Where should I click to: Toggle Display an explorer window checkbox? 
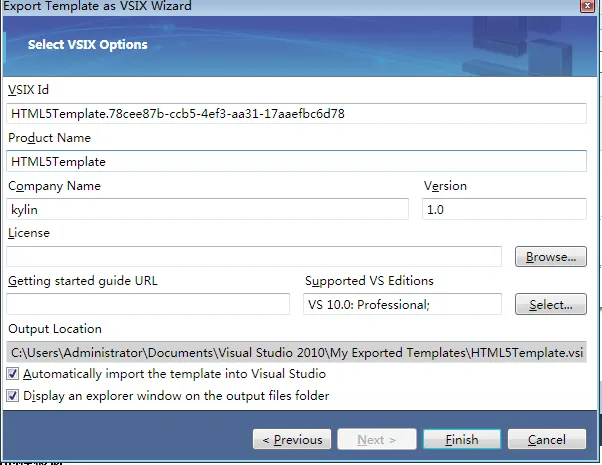coord(12,395)
